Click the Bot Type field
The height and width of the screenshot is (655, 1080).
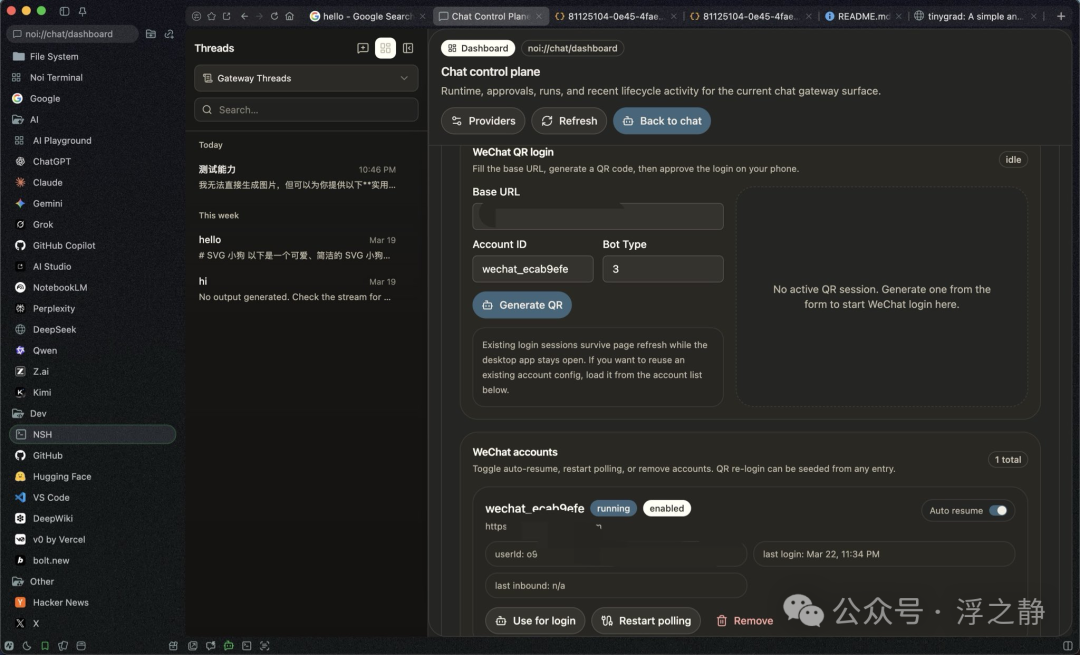pos(663,269)
